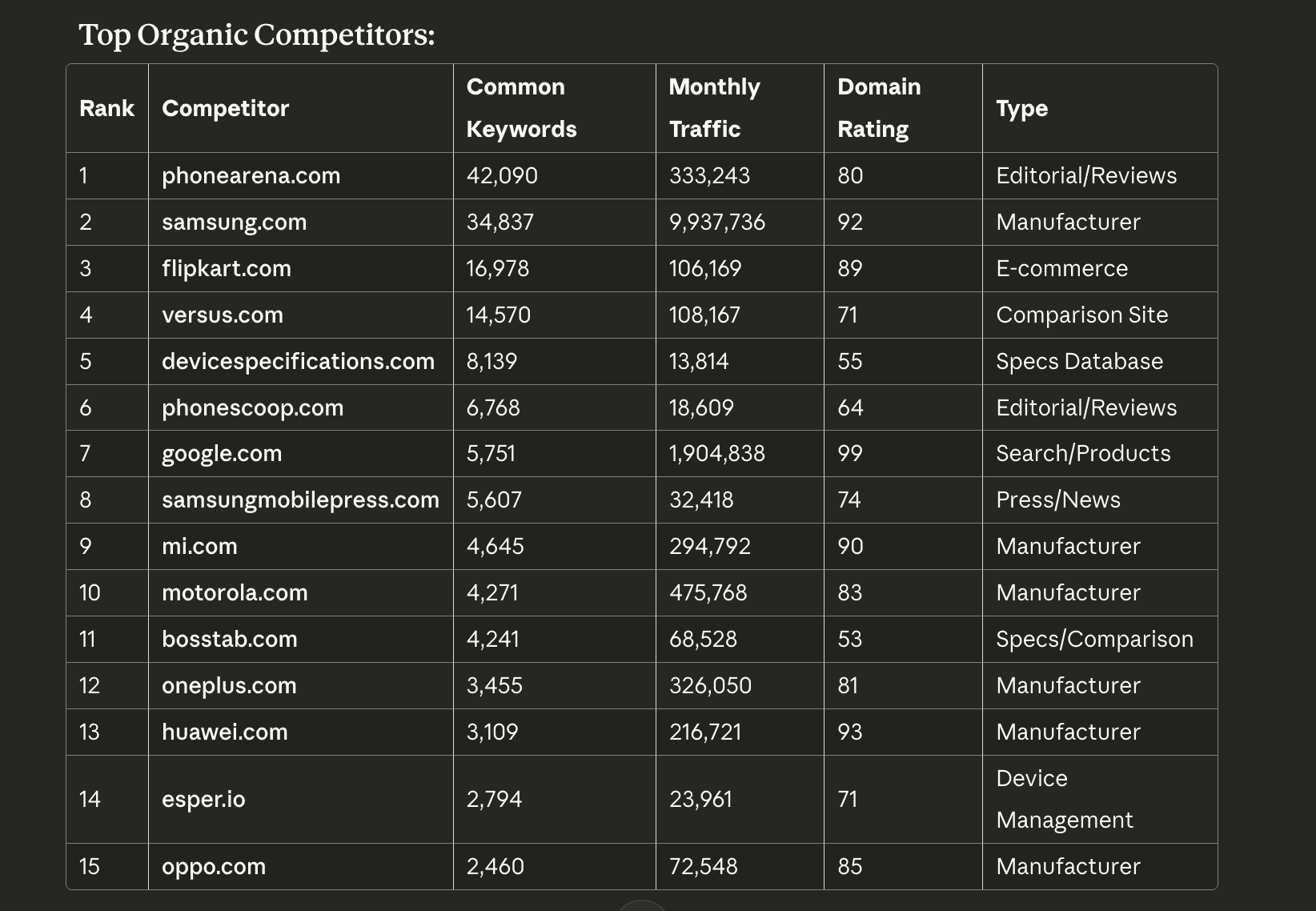Click the Comparison Site type cell
This screenshot has height=911, width=1316.
pos(1081,315)
